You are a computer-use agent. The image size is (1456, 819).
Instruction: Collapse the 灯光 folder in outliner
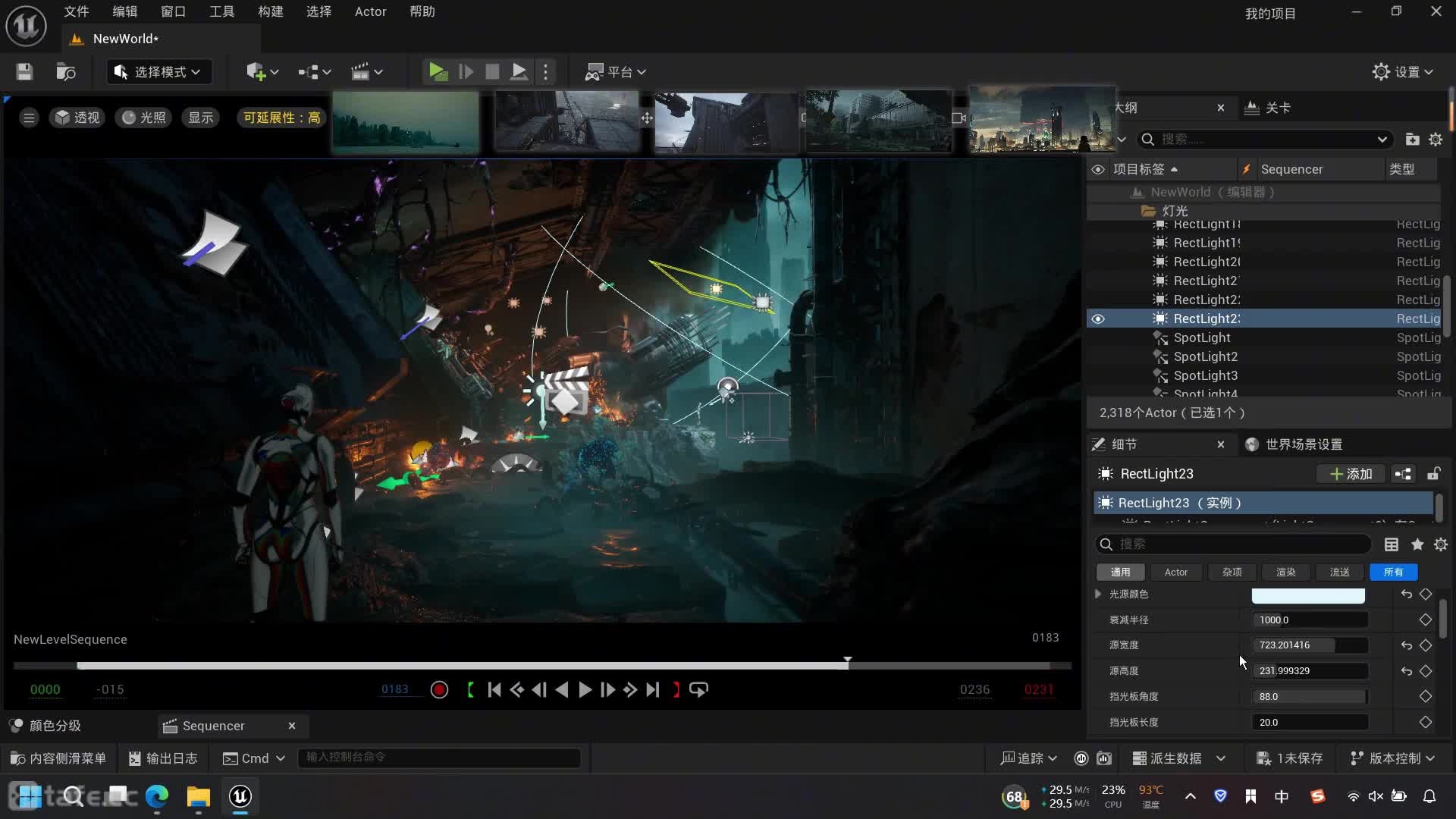tap(1148, 211)
